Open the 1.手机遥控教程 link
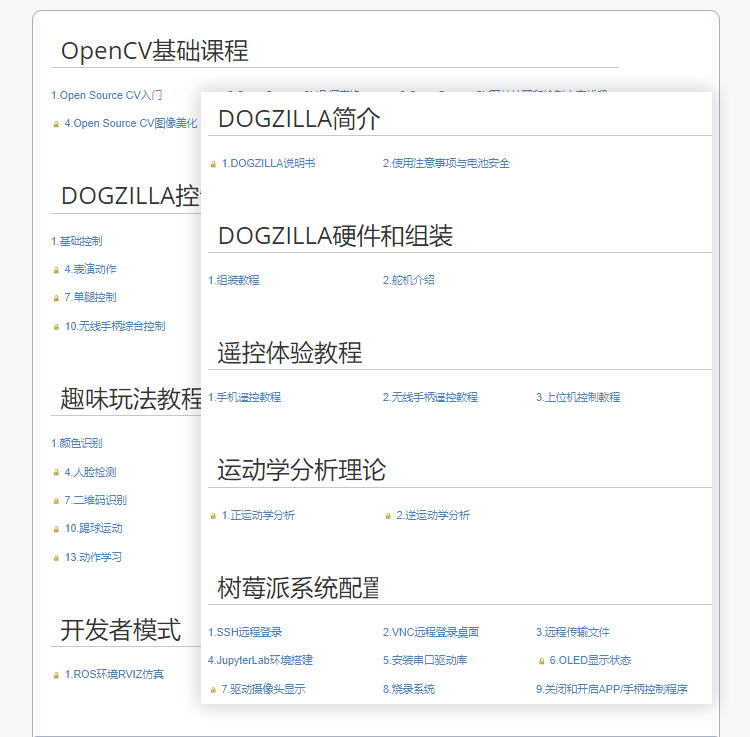 click(x=244, y=397)
